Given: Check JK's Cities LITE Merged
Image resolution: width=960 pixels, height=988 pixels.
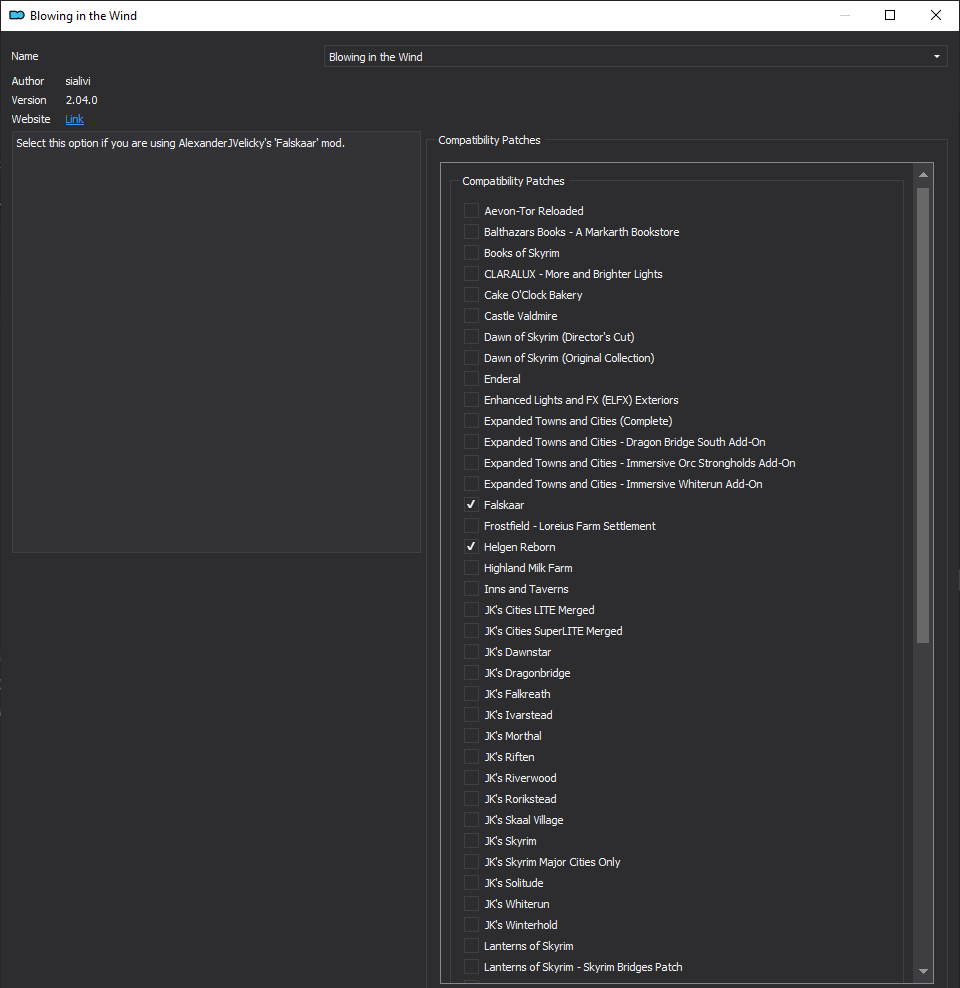Looking at the screenshot, I should tap(471, 610).
